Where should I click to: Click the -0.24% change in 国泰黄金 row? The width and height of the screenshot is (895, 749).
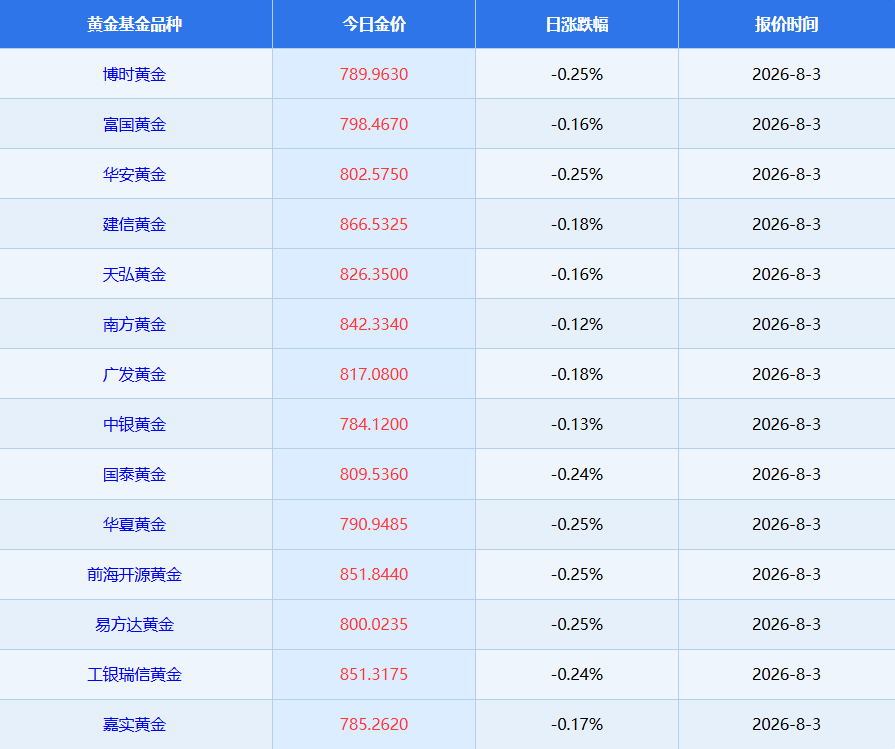tap(576, 474)
